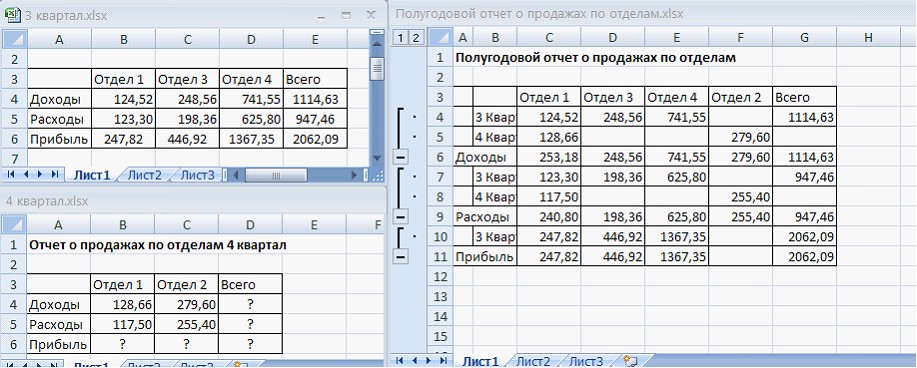Select Отдел 2 header in Полугодовой отчет
Viewport: 917px width, 368px height.
740,97
